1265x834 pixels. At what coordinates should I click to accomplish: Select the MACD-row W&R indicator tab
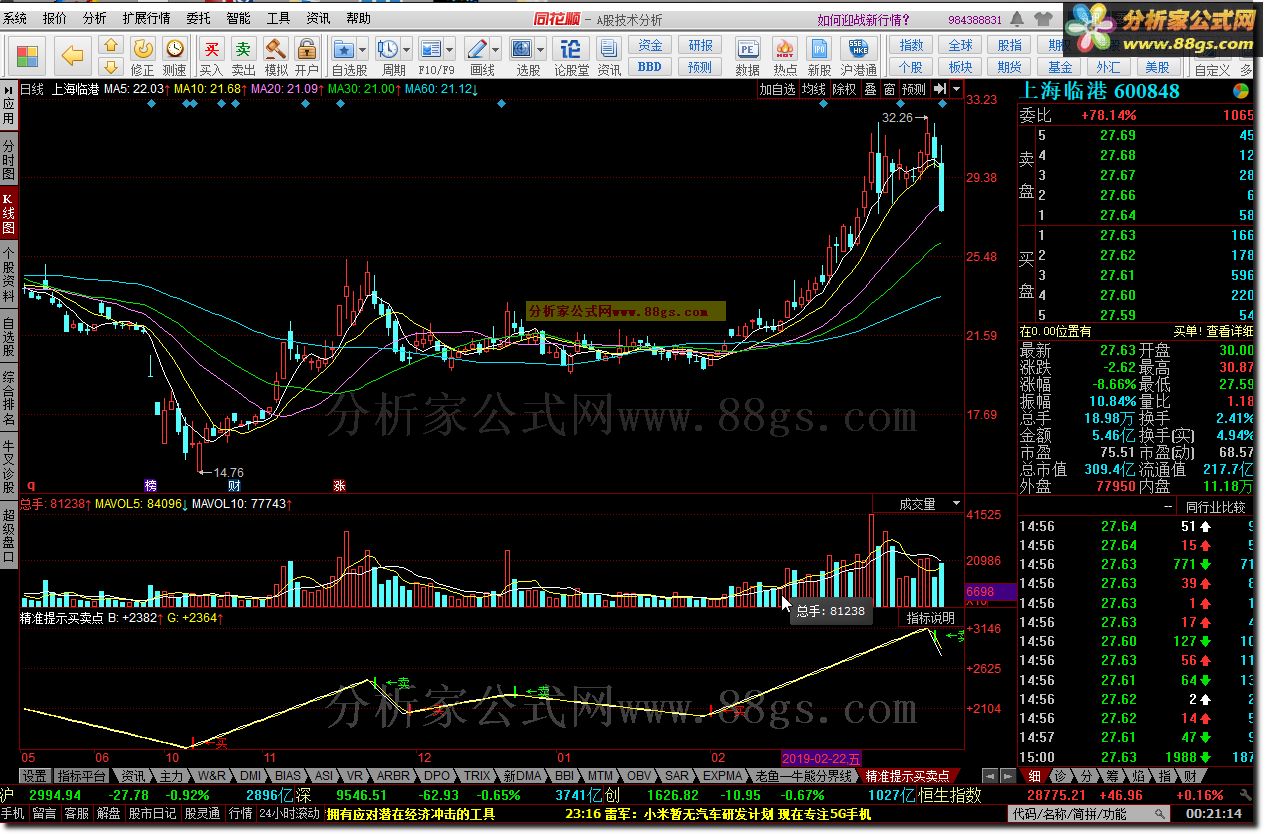coord(211,776)
